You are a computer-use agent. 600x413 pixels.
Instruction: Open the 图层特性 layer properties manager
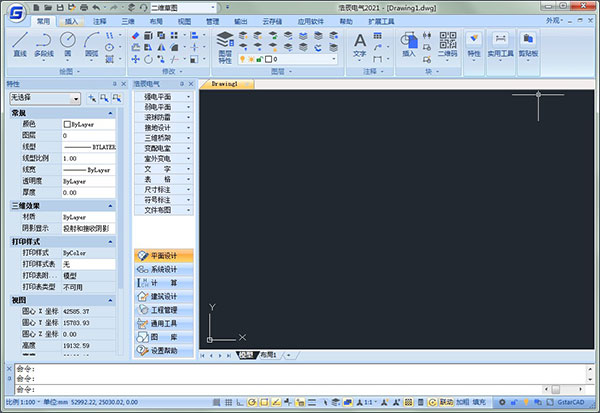coord(225,47)
